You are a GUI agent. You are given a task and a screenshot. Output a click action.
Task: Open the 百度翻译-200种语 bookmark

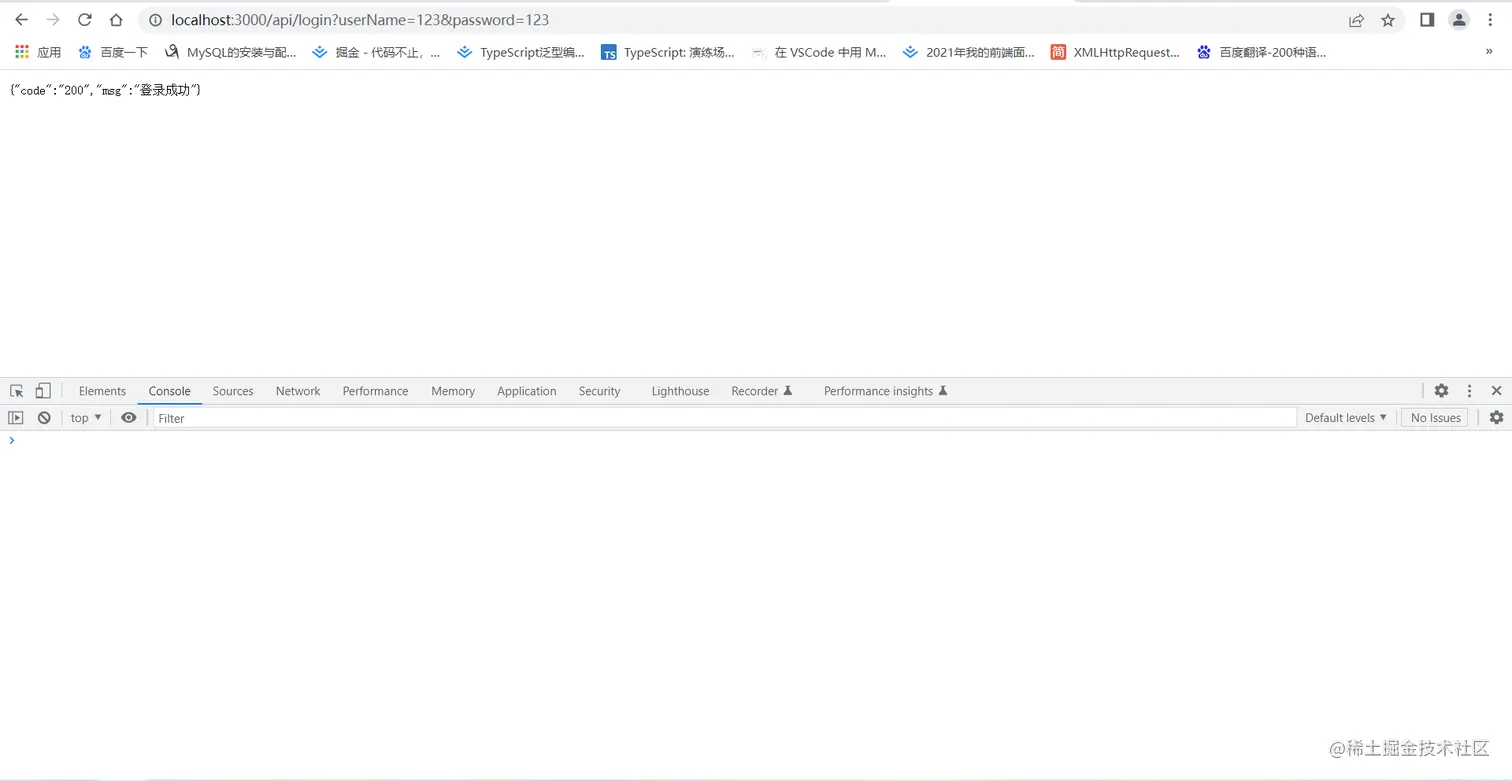[1261, 52]
